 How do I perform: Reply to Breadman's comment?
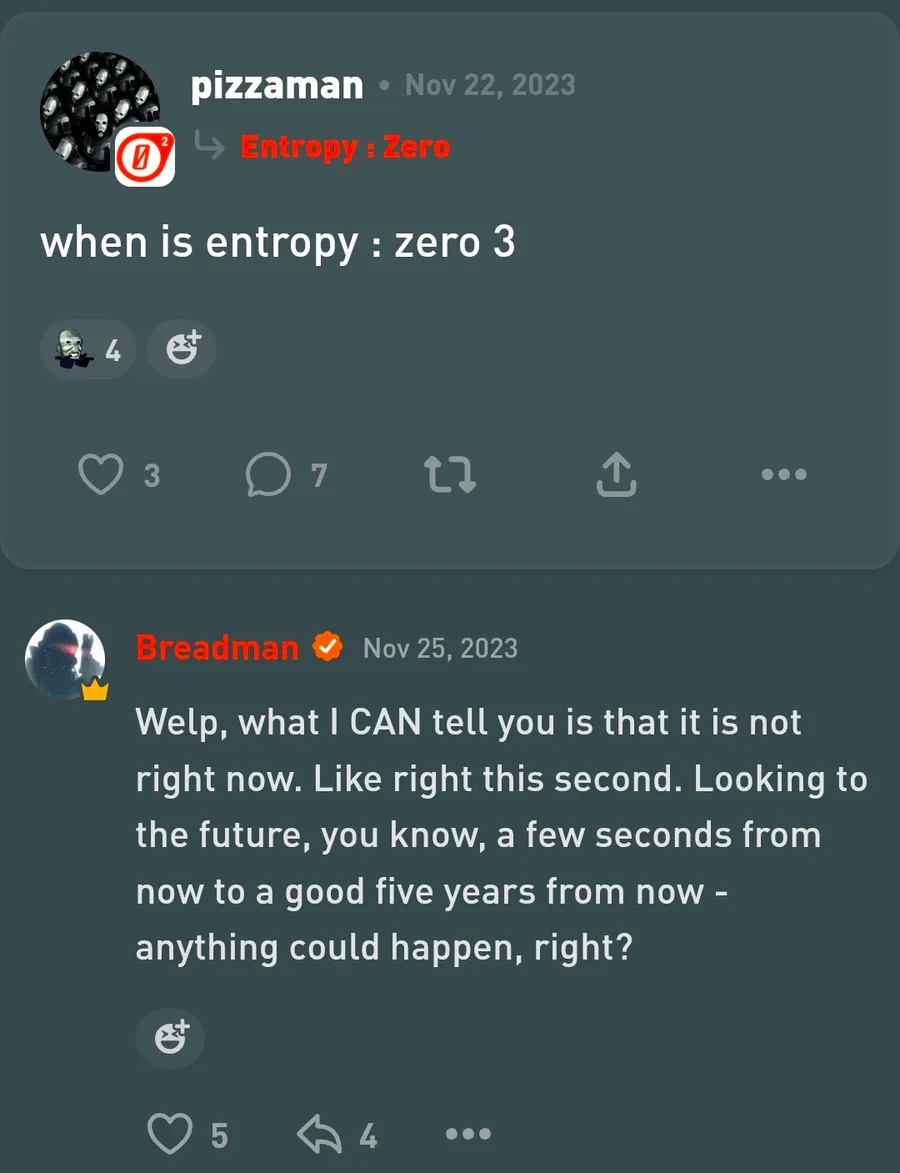(x=322, y=1135)
